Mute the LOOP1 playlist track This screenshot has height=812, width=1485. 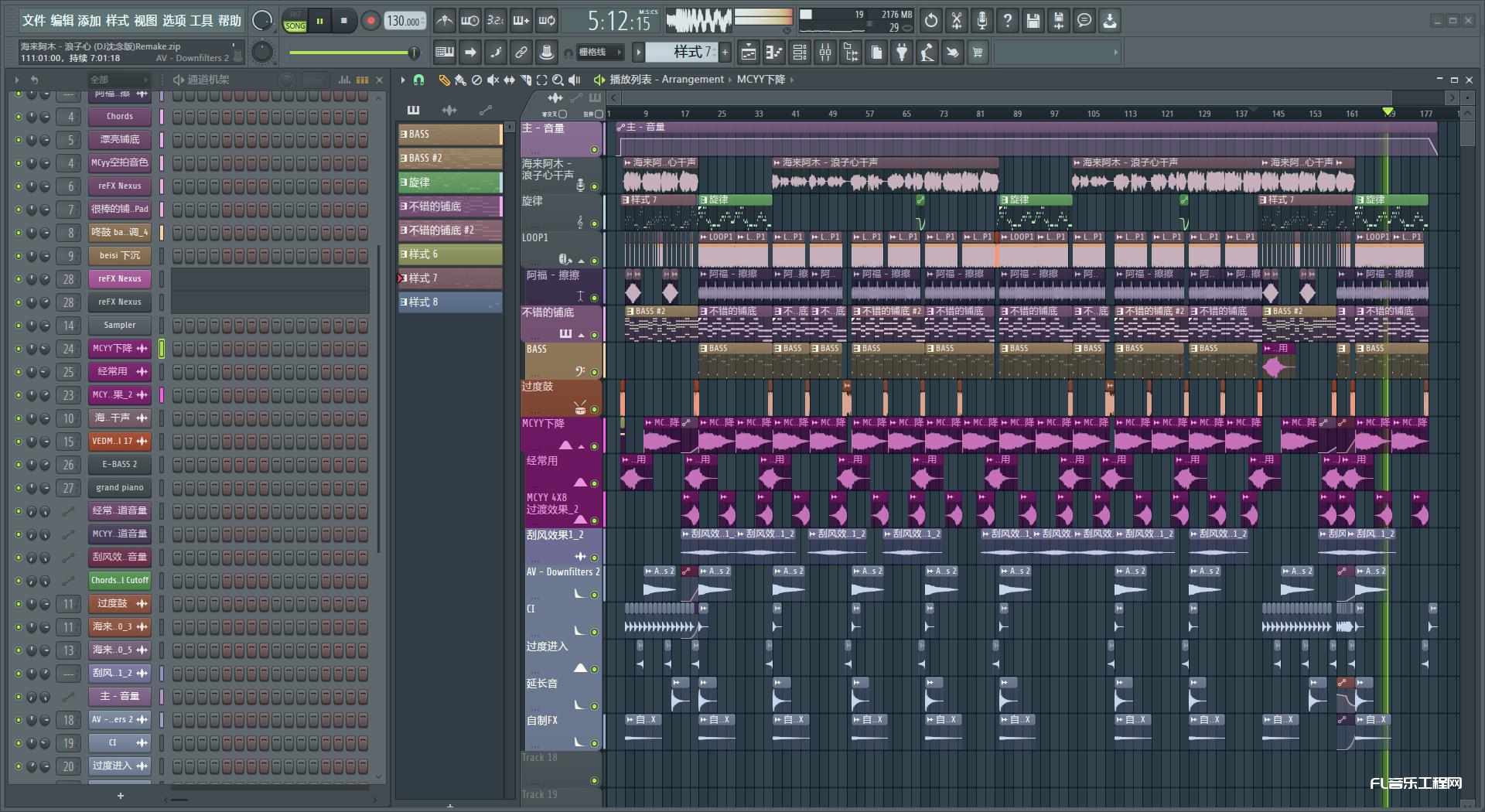pos(594,261)
